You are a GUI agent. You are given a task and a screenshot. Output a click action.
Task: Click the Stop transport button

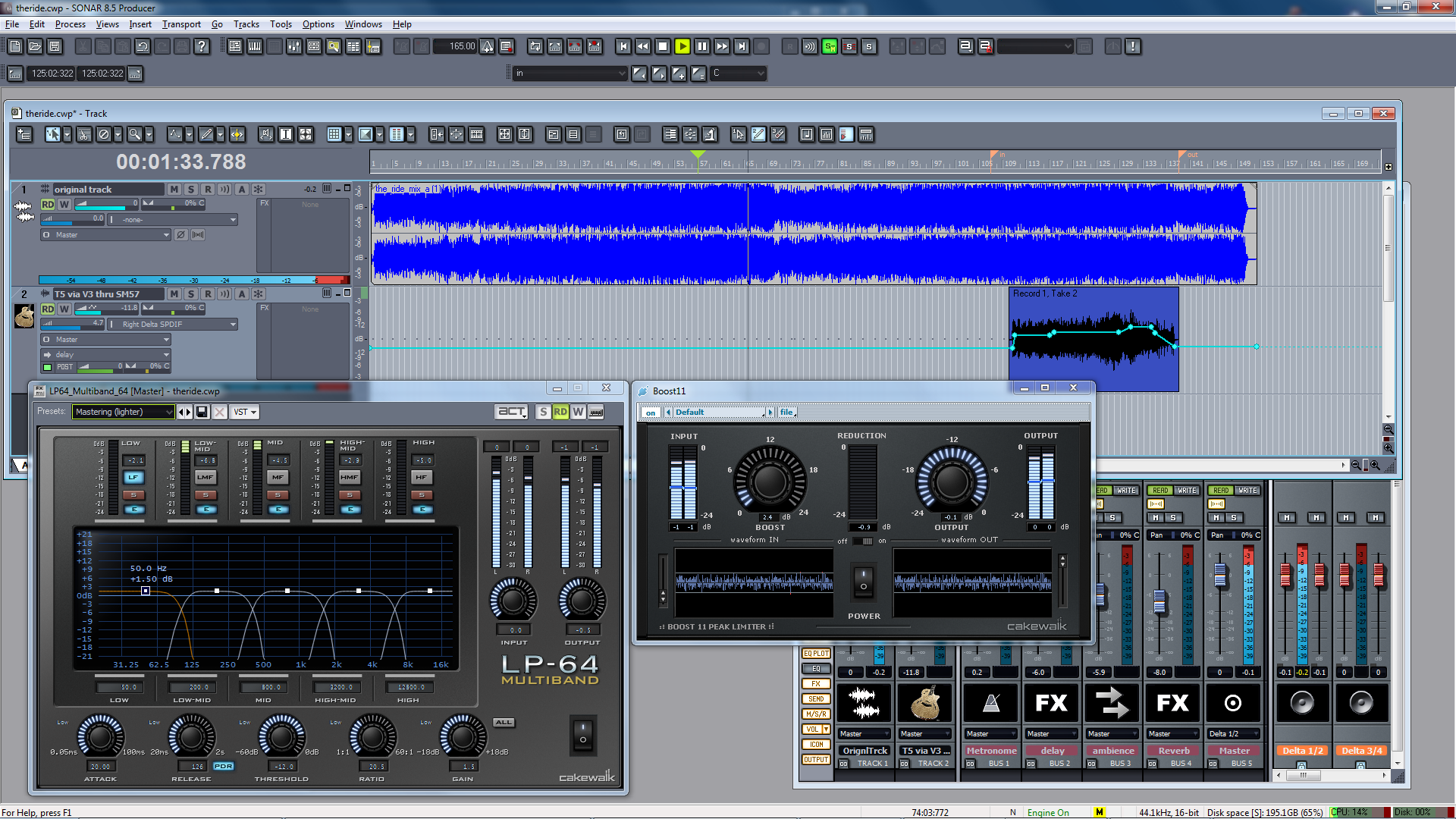coord(663,46)
